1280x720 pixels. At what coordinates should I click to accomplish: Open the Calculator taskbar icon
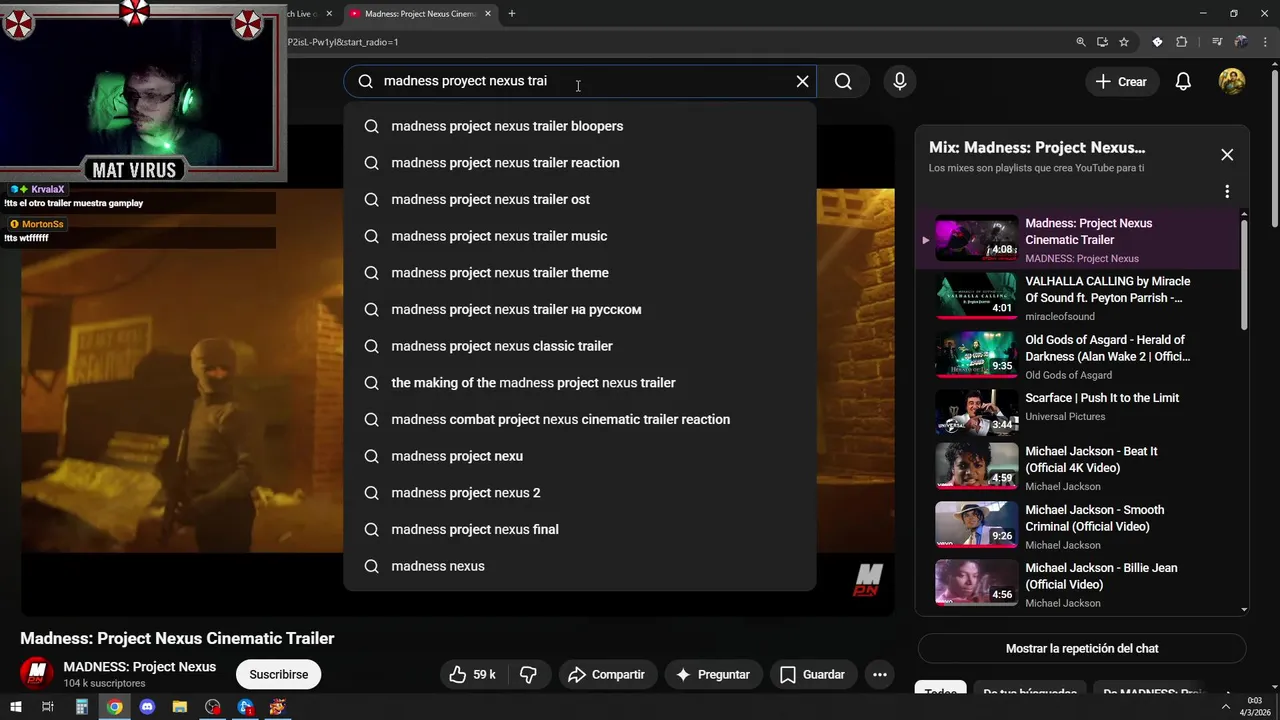coord(82,707)
